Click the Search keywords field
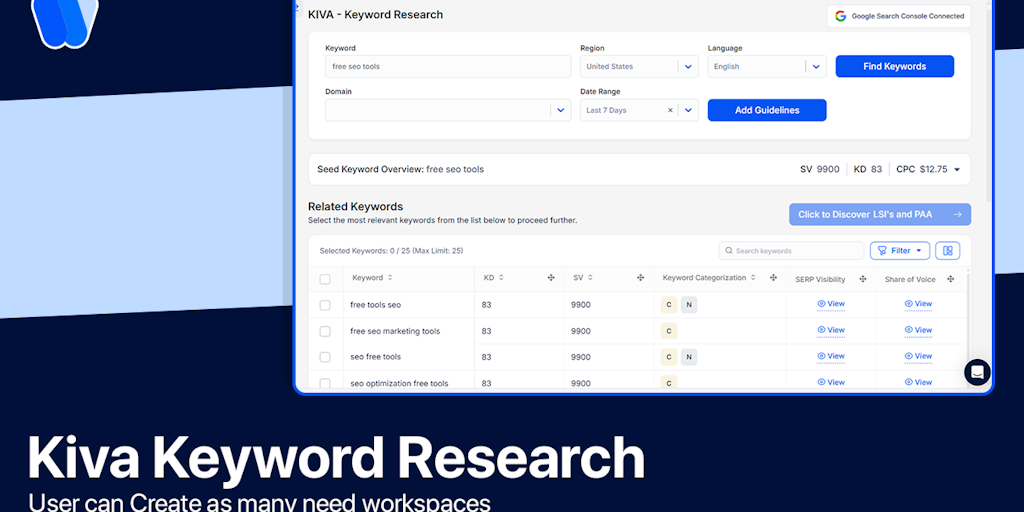1024x512 pixels. pyautogui.click(x=792, y=251)
